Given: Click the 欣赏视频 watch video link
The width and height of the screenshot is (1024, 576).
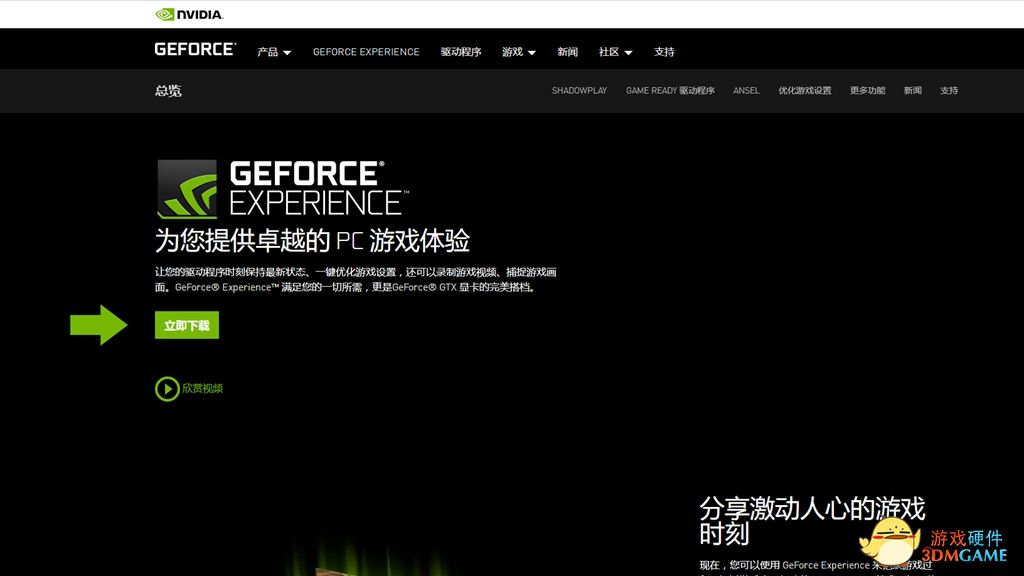Looking at the screenshot, I should point(202,389).
